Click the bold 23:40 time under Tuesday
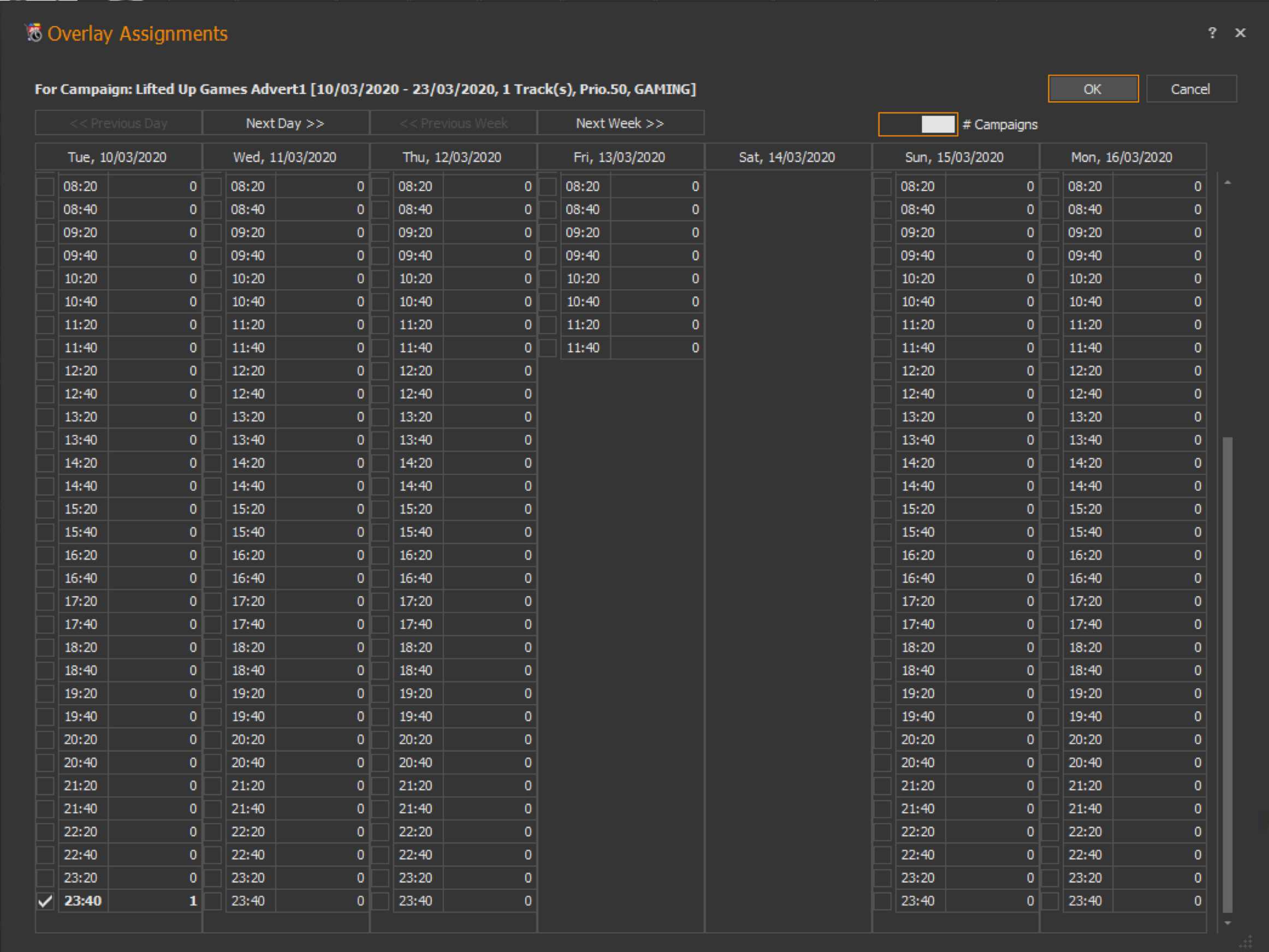Image resolution: width=1269 pixels, height=952 pixels. tap(82, 900)
